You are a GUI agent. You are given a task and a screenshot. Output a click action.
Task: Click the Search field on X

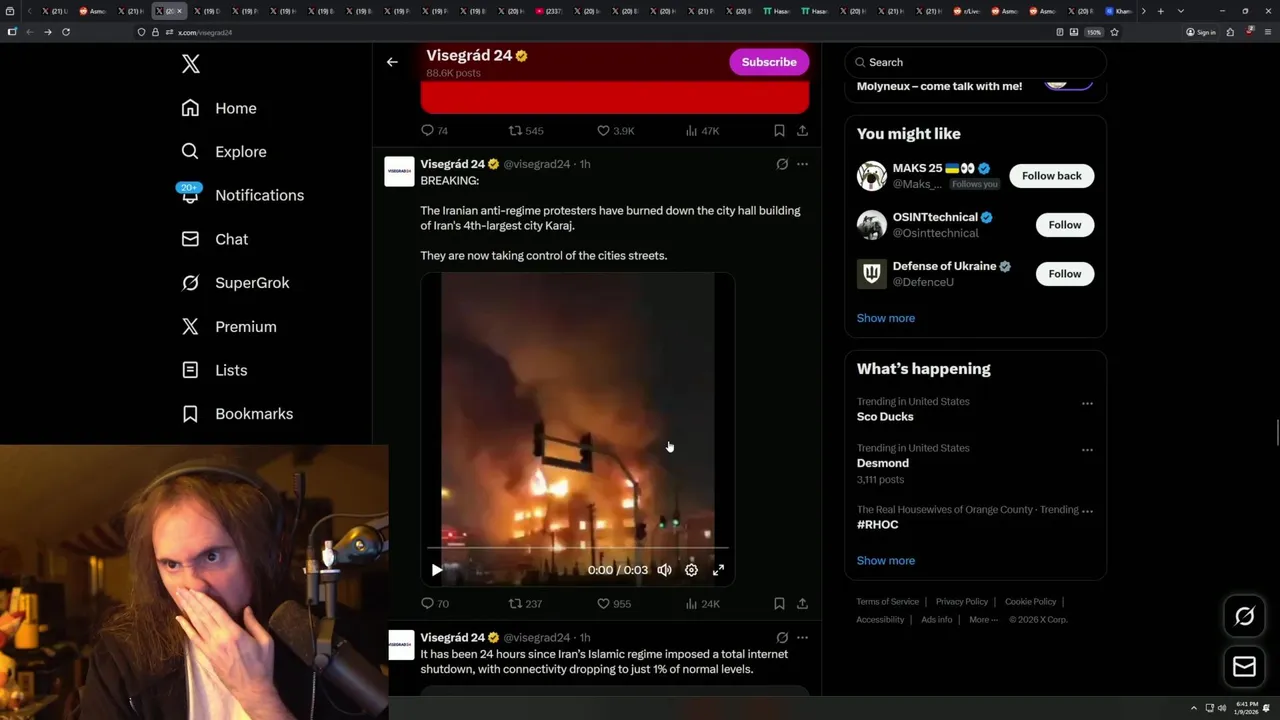(975, 62)
